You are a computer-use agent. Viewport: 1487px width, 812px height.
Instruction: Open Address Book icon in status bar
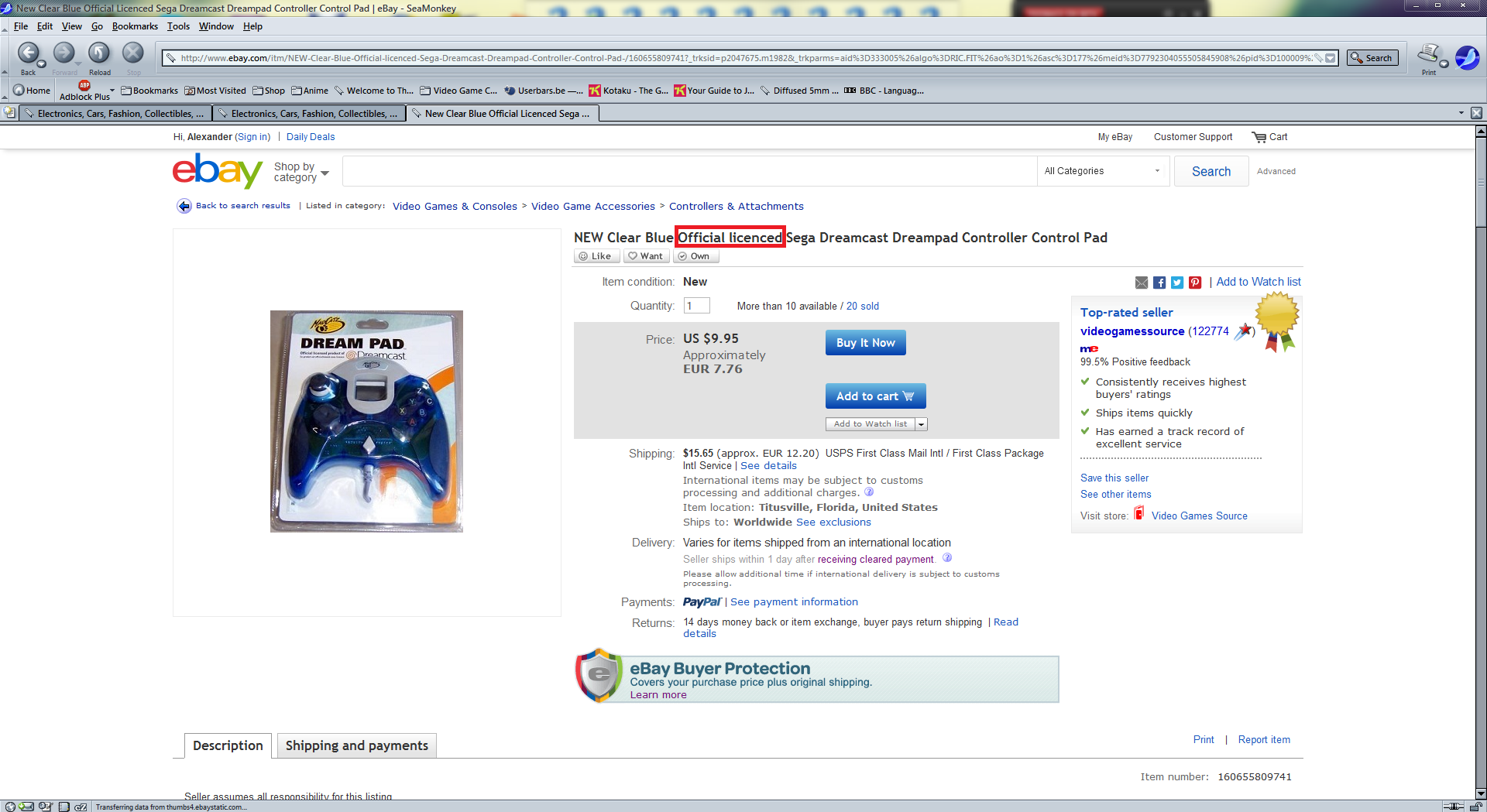tap(64, 807)
